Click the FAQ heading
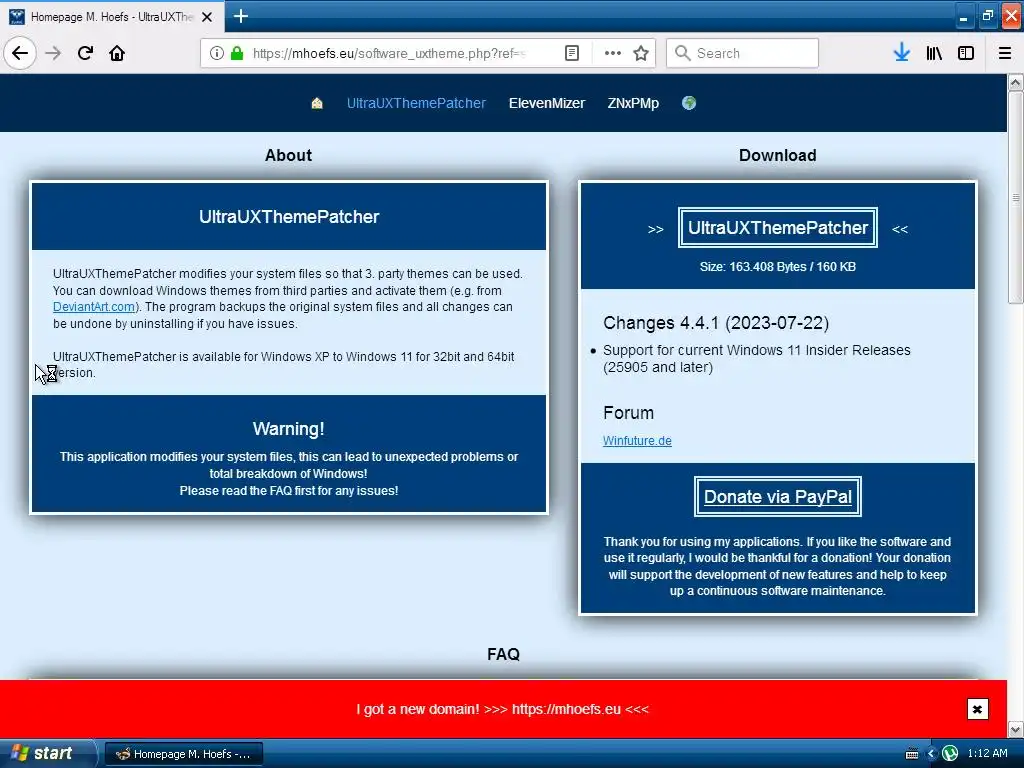The width and height of the screenshot is (1024, 768). [x=503, y=654]
